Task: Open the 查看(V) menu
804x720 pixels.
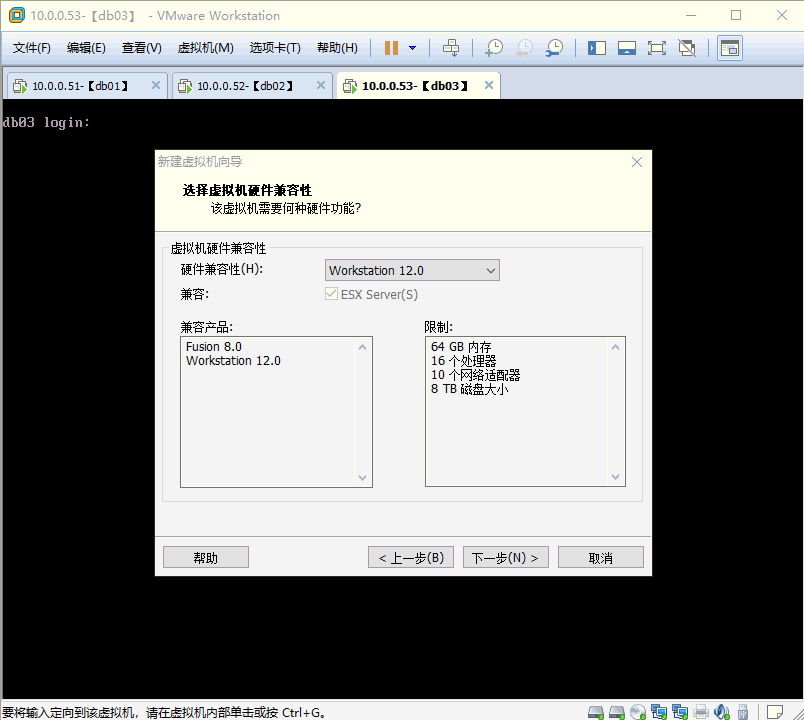Action: point(142,48)
